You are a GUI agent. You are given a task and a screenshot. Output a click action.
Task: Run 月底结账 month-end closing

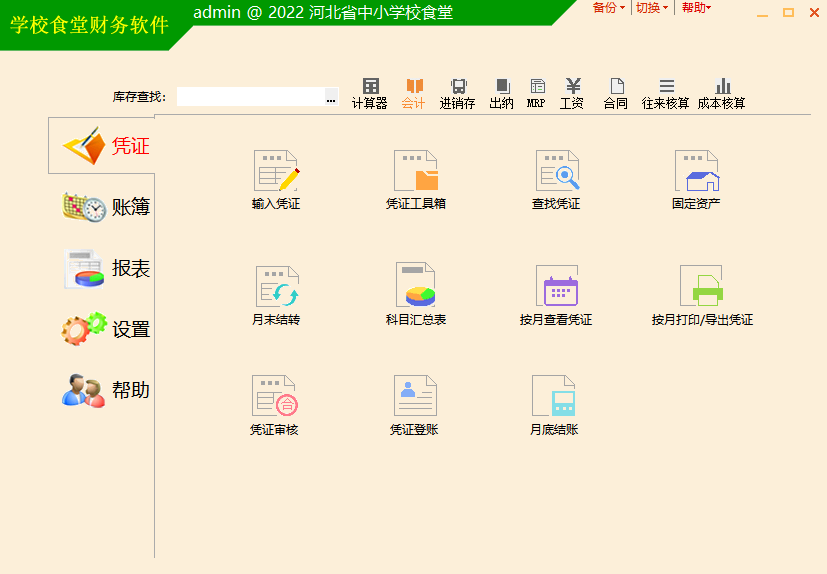pos(554,398)
